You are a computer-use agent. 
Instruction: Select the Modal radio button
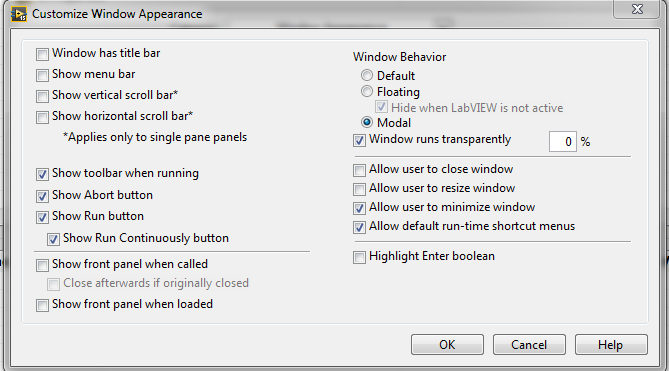pos(366,122)
